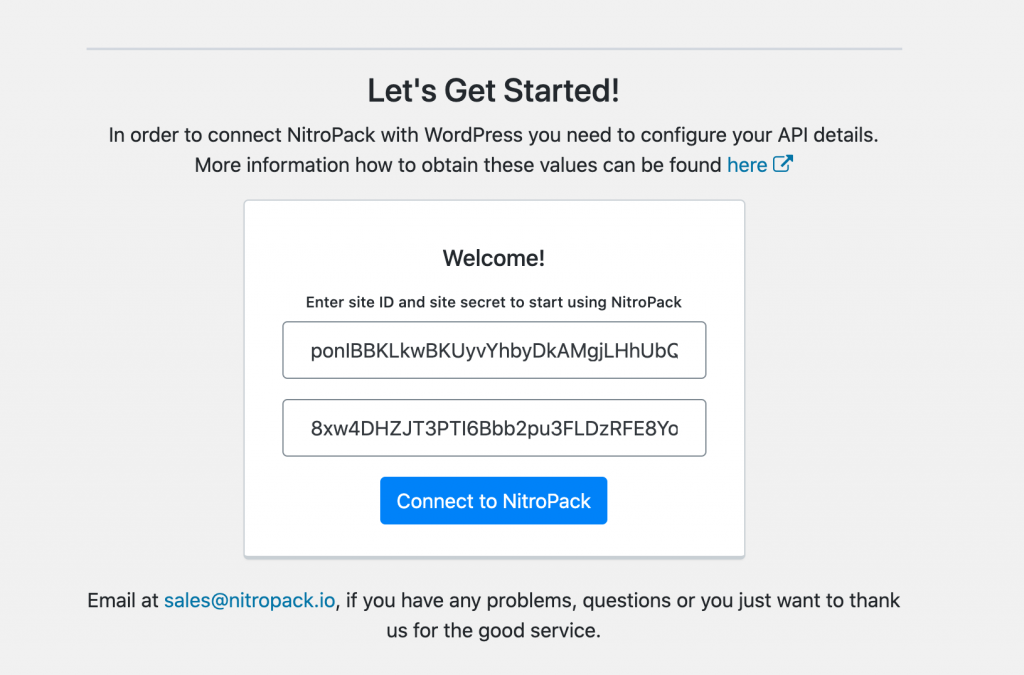Click the horizontal divider line at top
Image resolution: width=1024 pixels, height=675 pixels.
click(494, 48)
